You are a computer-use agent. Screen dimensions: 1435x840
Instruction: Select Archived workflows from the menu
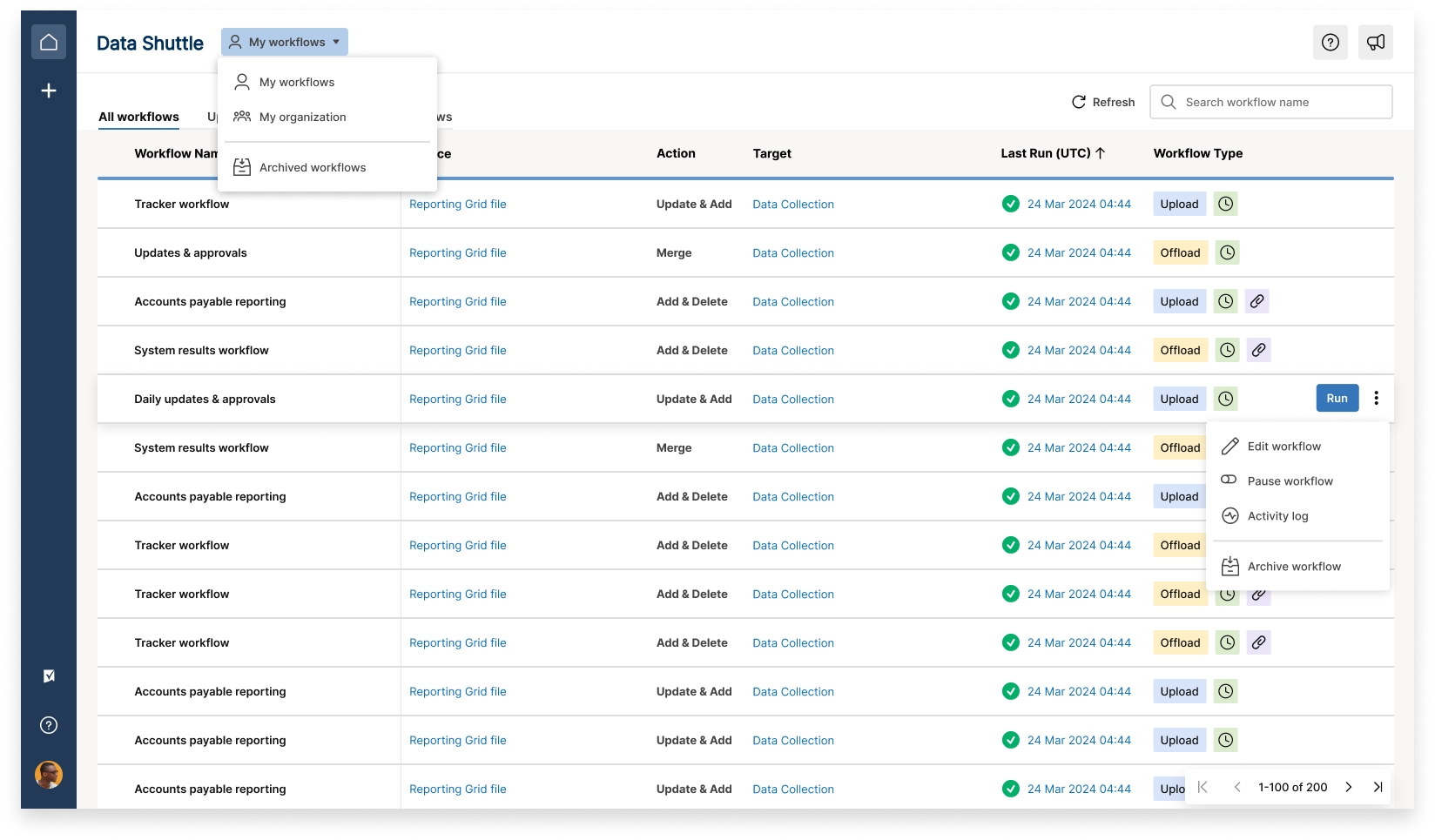pos(312,167)
